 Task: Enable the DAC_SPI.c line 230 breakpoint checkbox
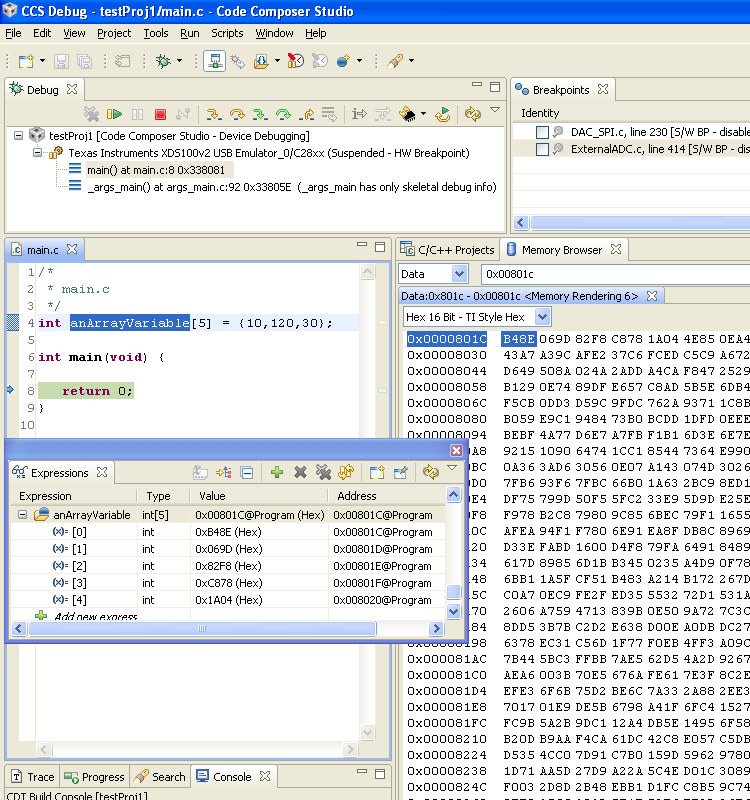(542, 132)
